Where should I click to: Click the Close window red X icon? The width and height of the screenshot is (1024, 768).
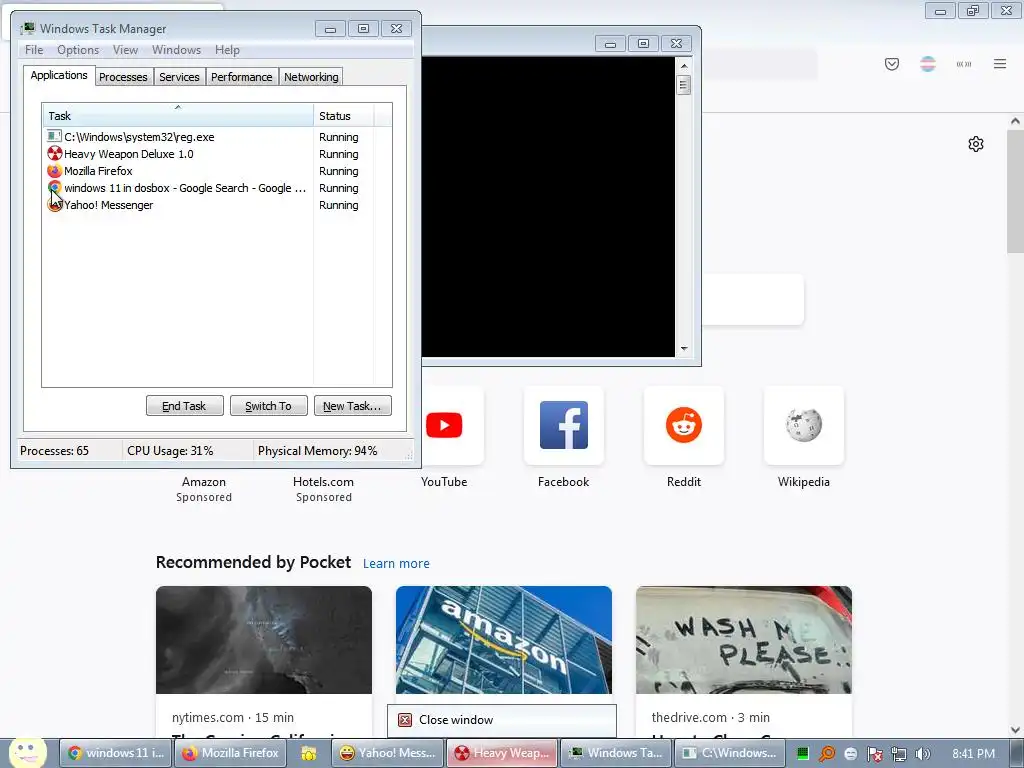[x=405, y=720]
